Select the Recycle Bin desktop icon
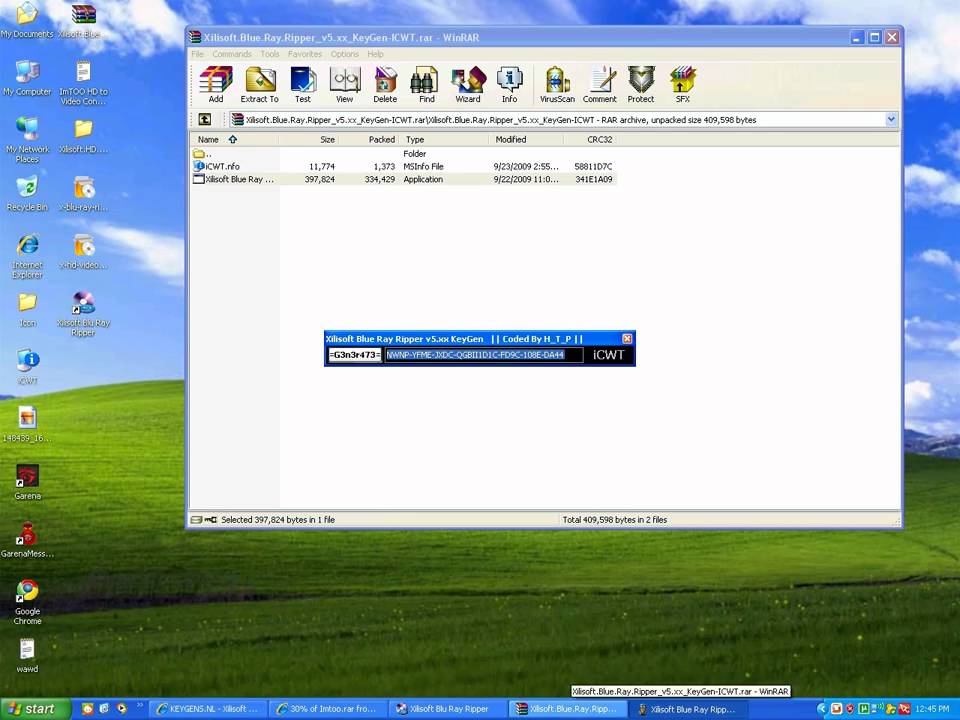This screenshot has width=960, height=720. point(27,193)
